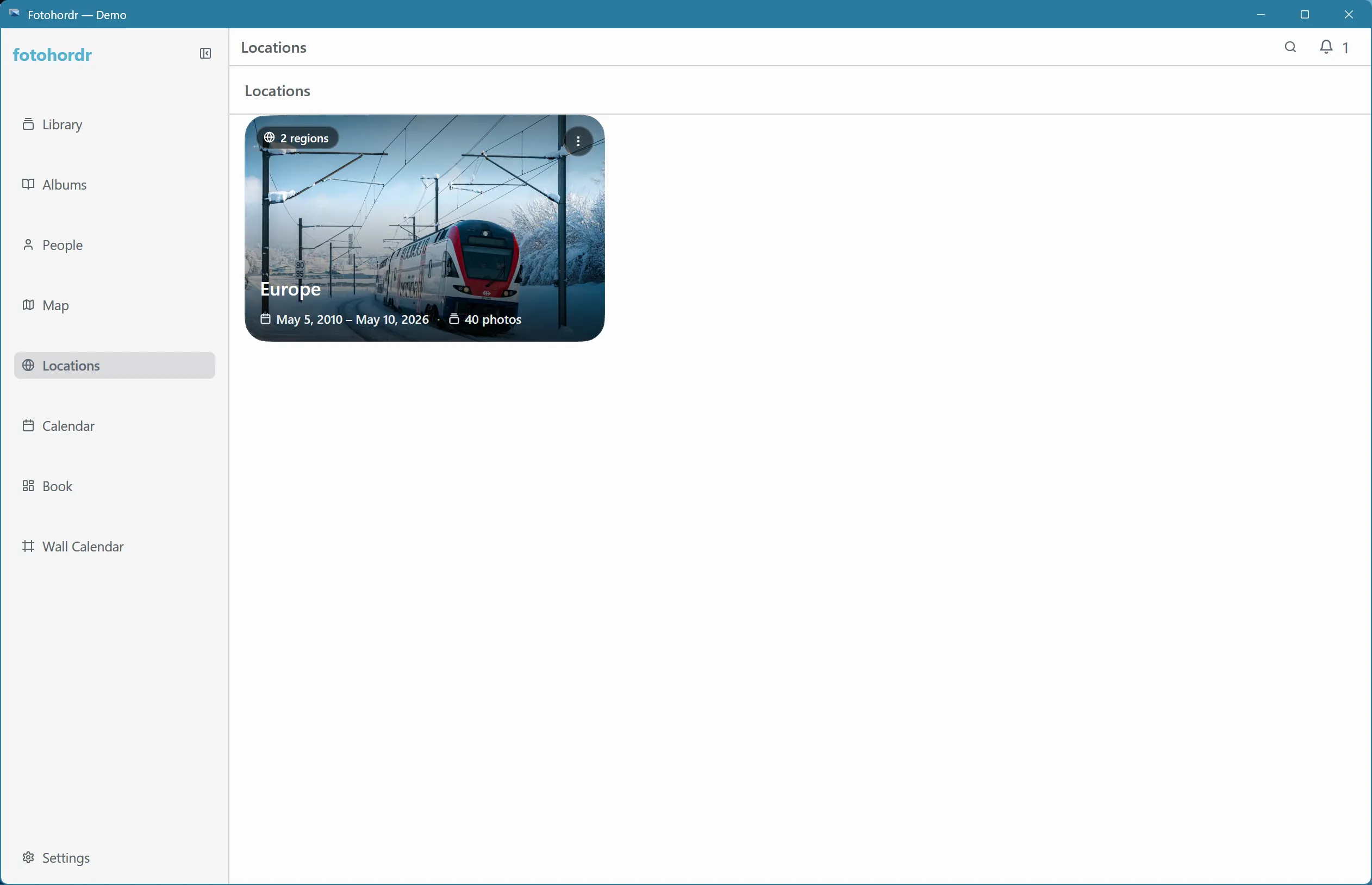1372x885 pixels.
Task: Go to Library section
Action: (x=115, y=124)
